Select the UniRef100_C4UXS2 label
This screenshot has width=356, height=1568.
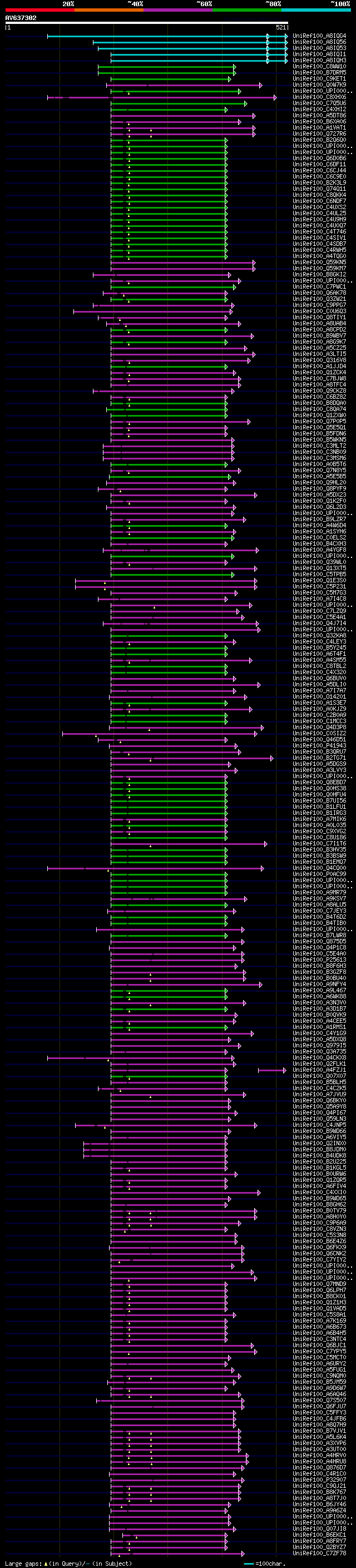(319, 207)
